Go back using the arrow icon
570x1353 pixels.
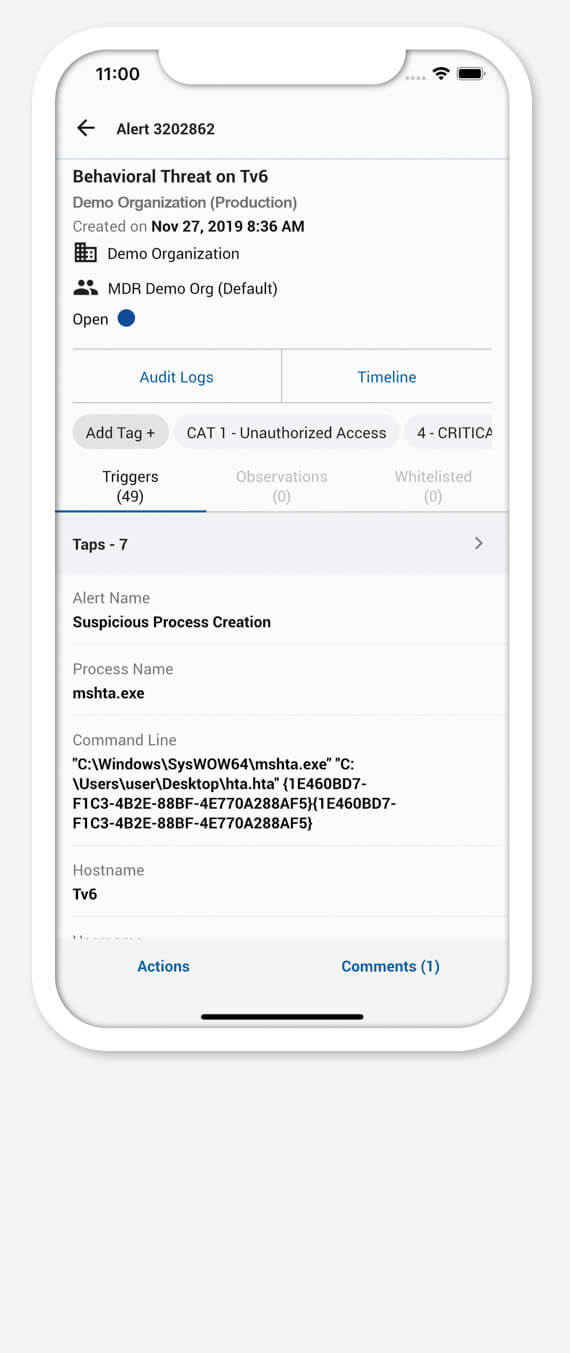[x=86, y=128]
